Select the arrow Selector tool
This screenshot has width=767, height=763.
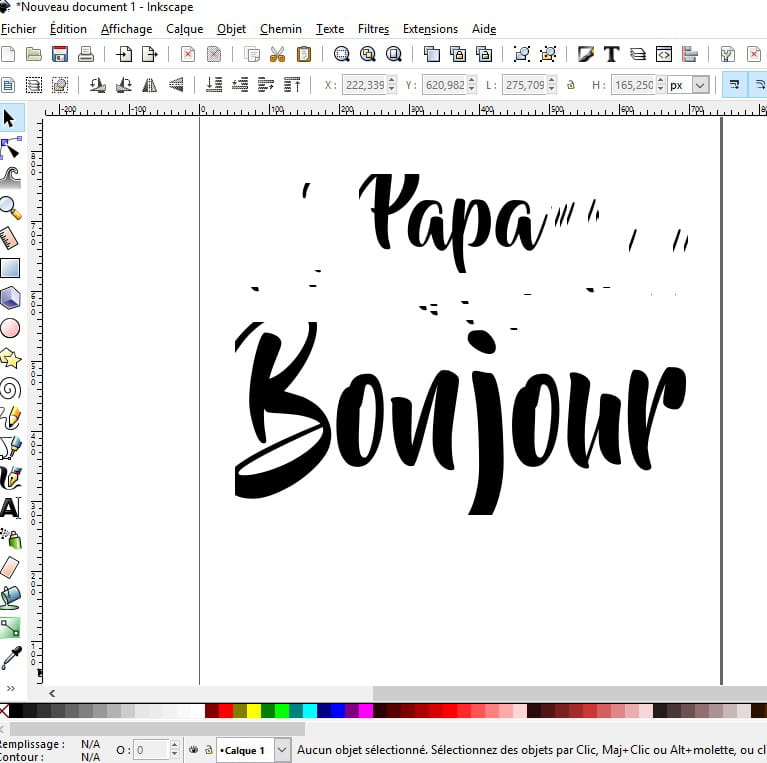pos(9,118)
